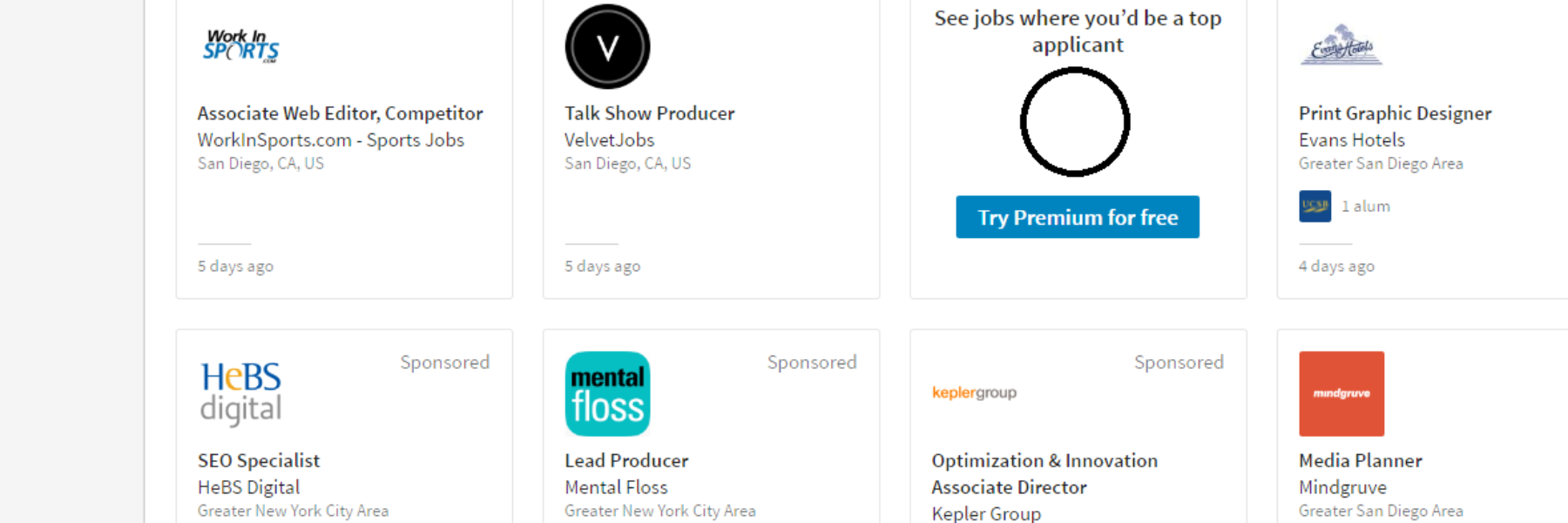Open the Work In Sports company logo
The width and height of the screenshot is (1568, 523).
coord(241,46)
